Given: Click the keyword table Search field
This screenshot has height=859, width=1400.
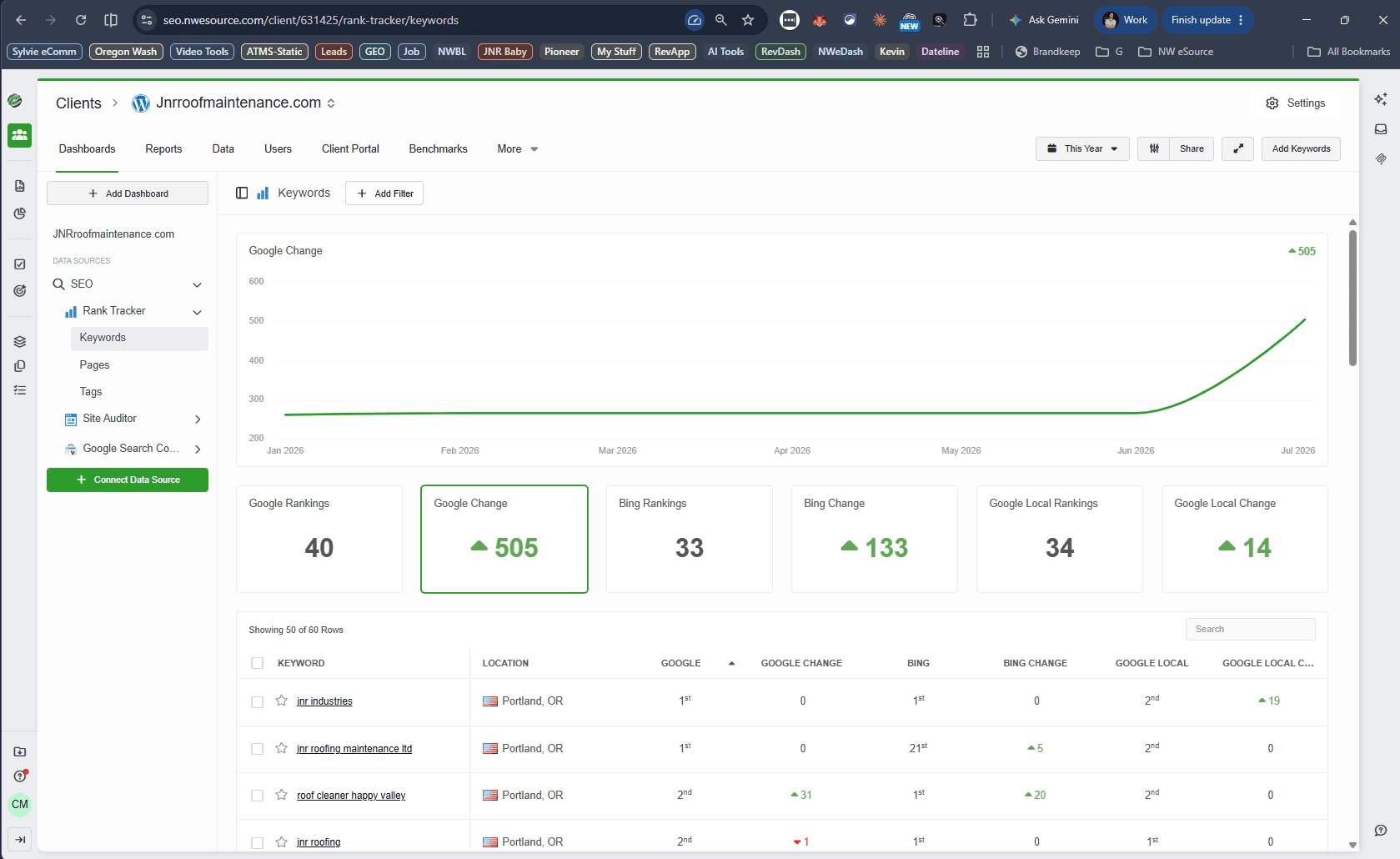Looking at the screenshot, I should pyautogui.click(x=1250, y=629).
